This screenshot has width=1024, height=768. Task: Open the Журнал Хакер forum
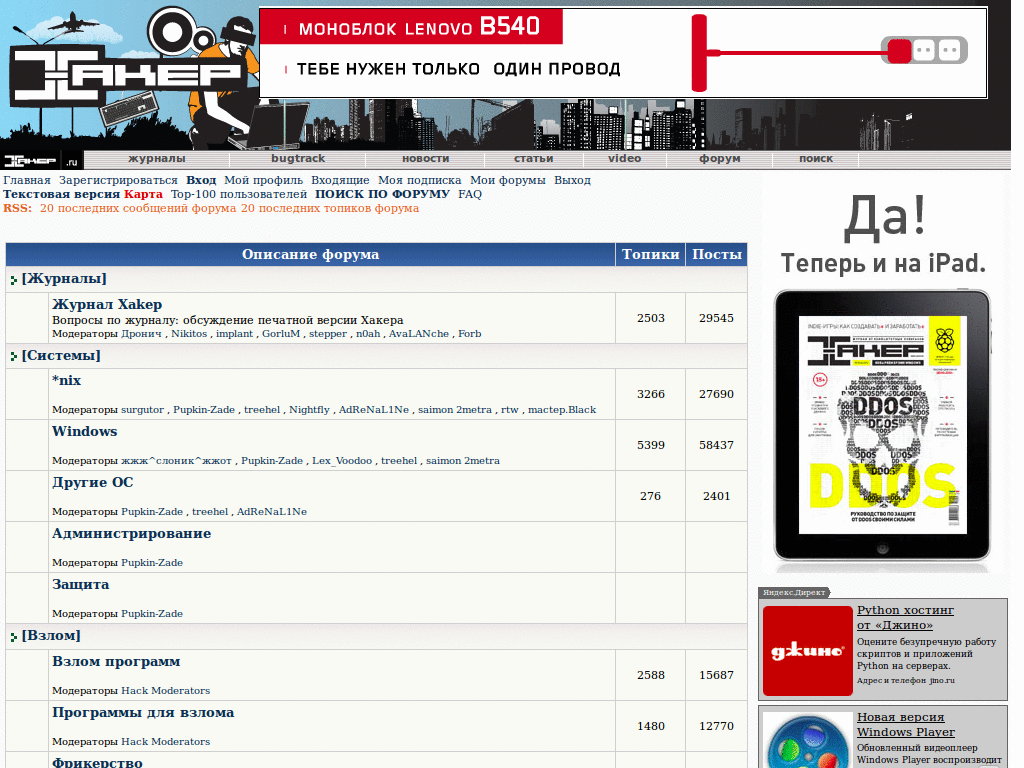click(x=106, y=304)
